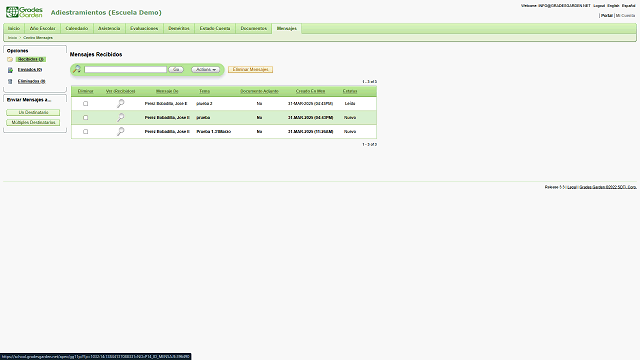Screen dimensions: 640x360
Task: Switch language to Español
Action: click(629, 6)
